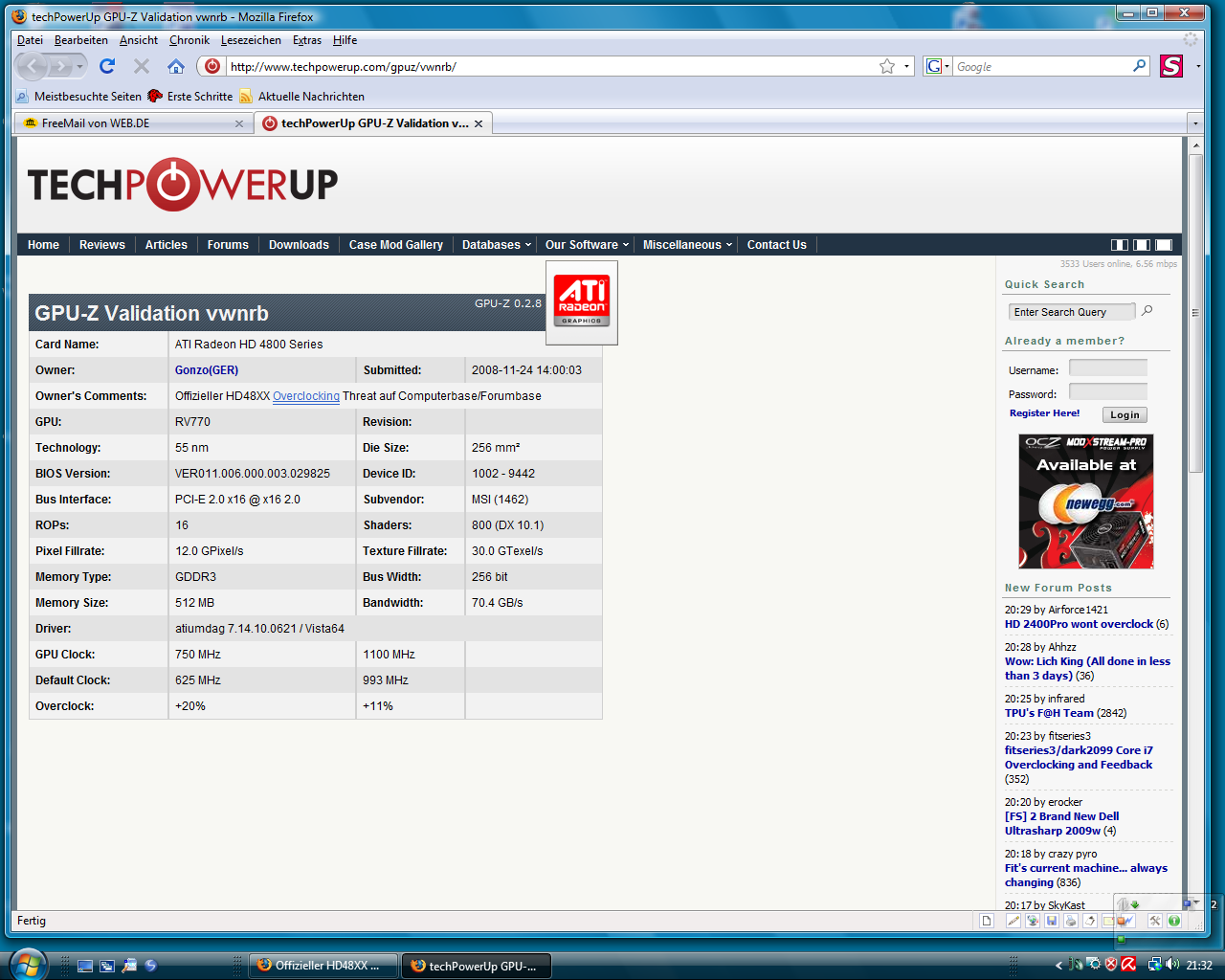
Task: Click the red security shield tray icon
Action: pos(1111,965)
